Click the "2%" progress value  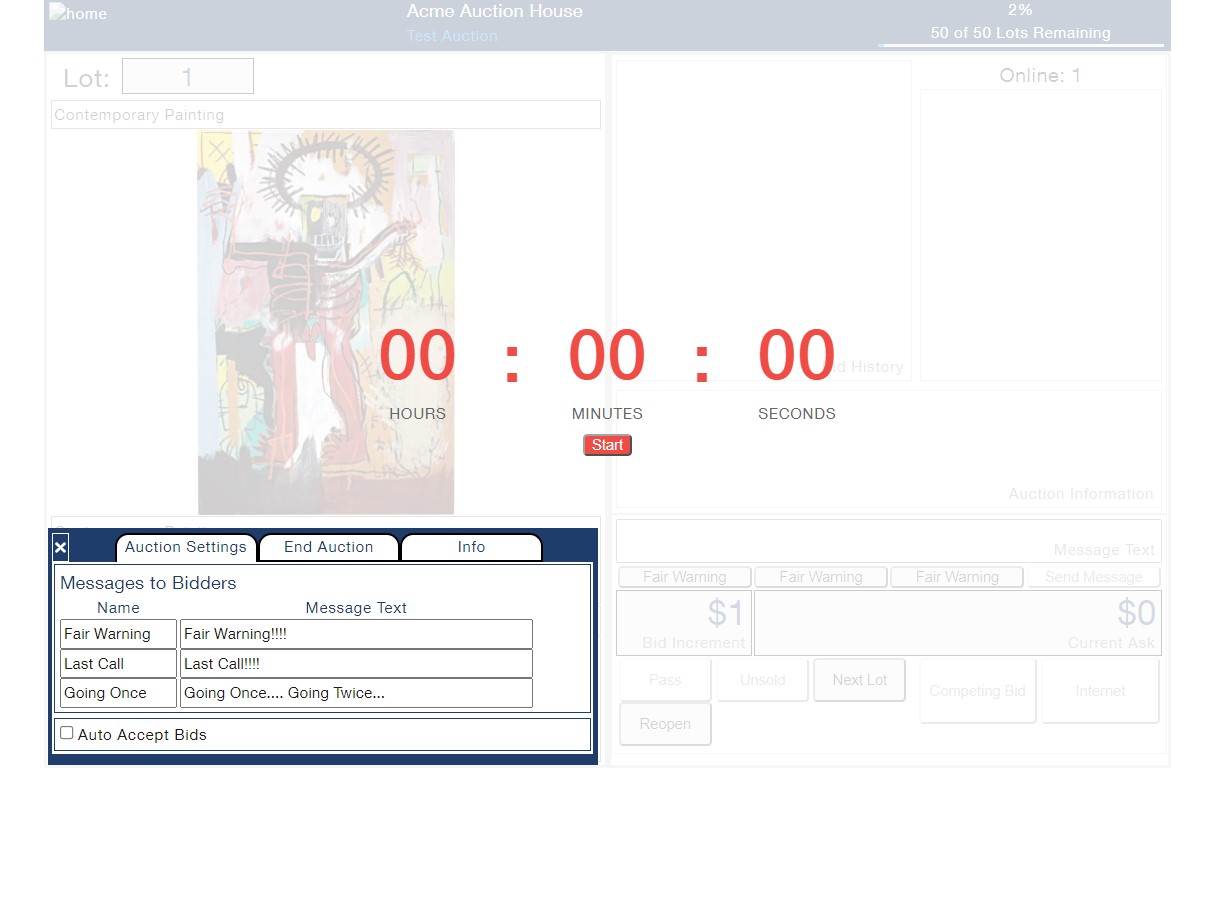[x=1020, y=10]
